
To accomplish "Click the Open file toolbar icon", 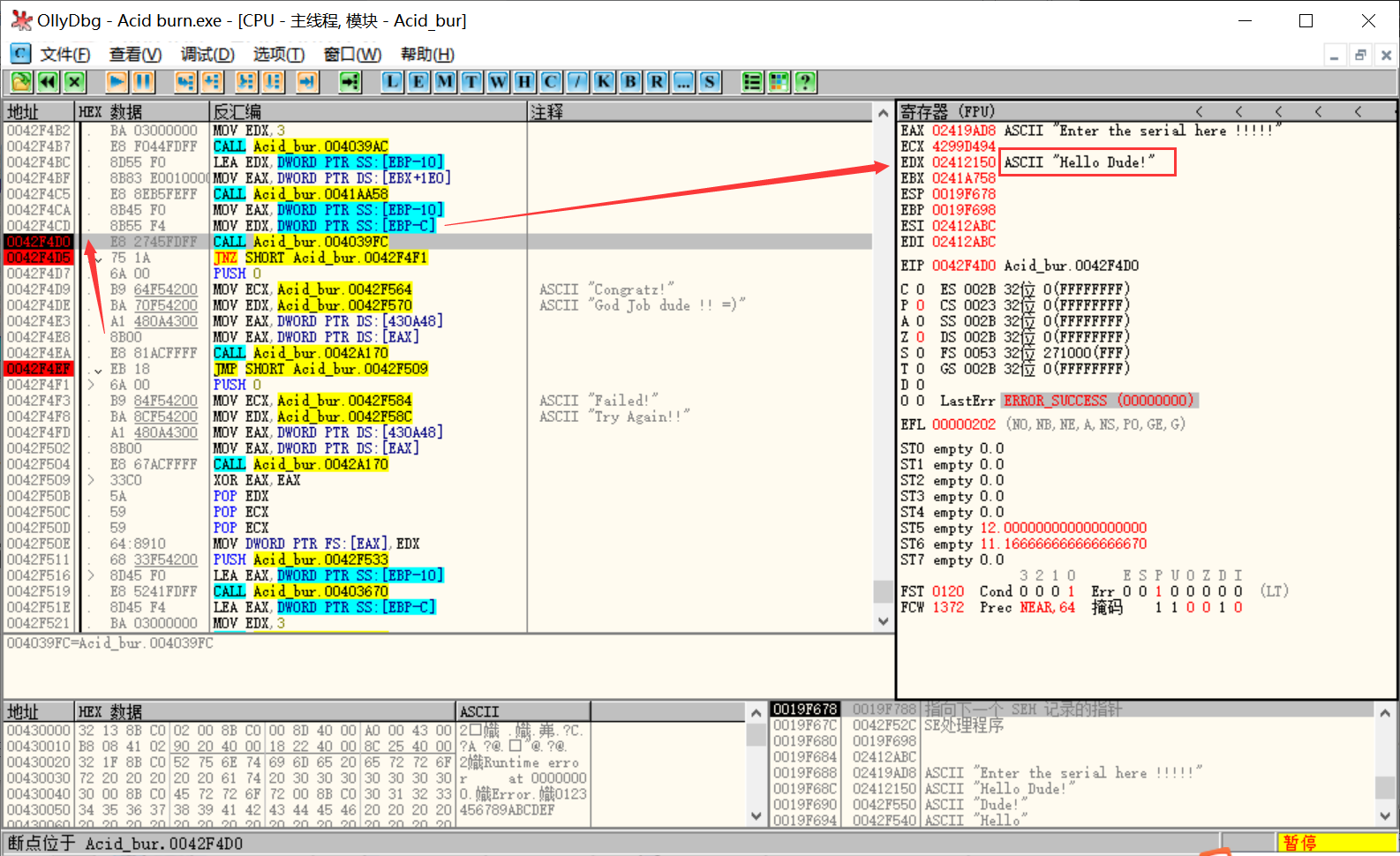I will point(21,82).
